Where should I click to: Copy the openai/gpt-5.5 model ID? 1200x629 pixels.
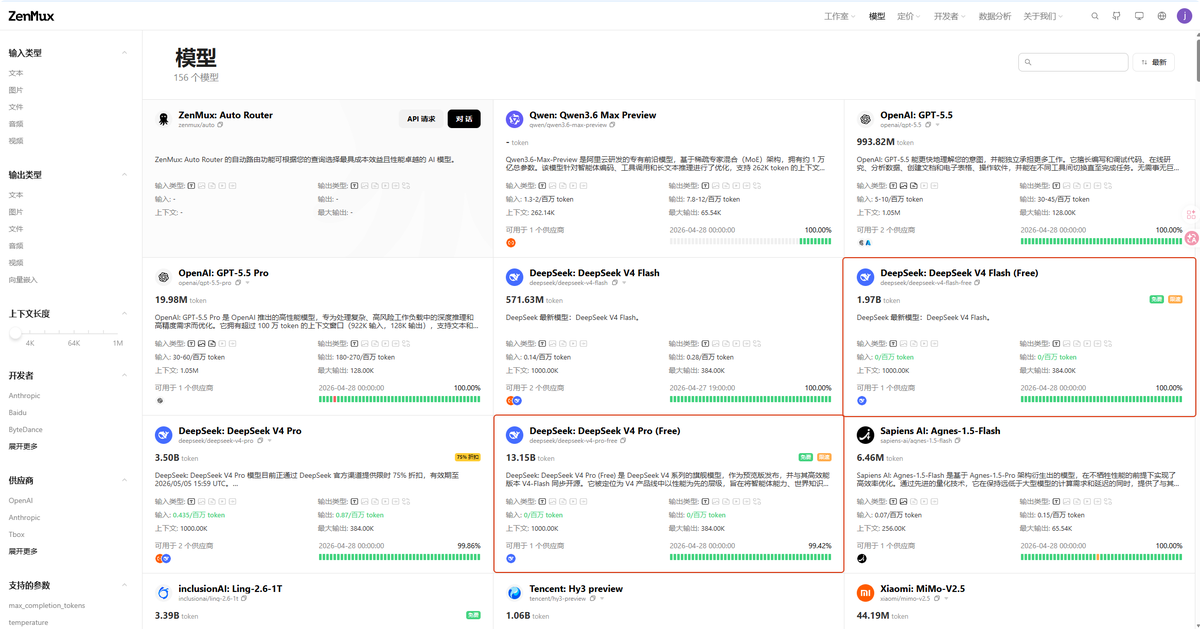tap(926, 125)
